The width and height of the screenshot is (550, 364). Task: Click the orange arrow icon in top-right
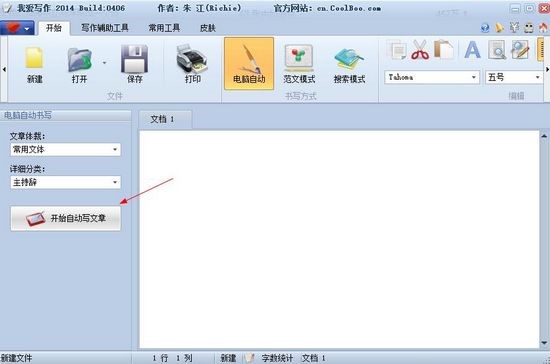(499, 28)
